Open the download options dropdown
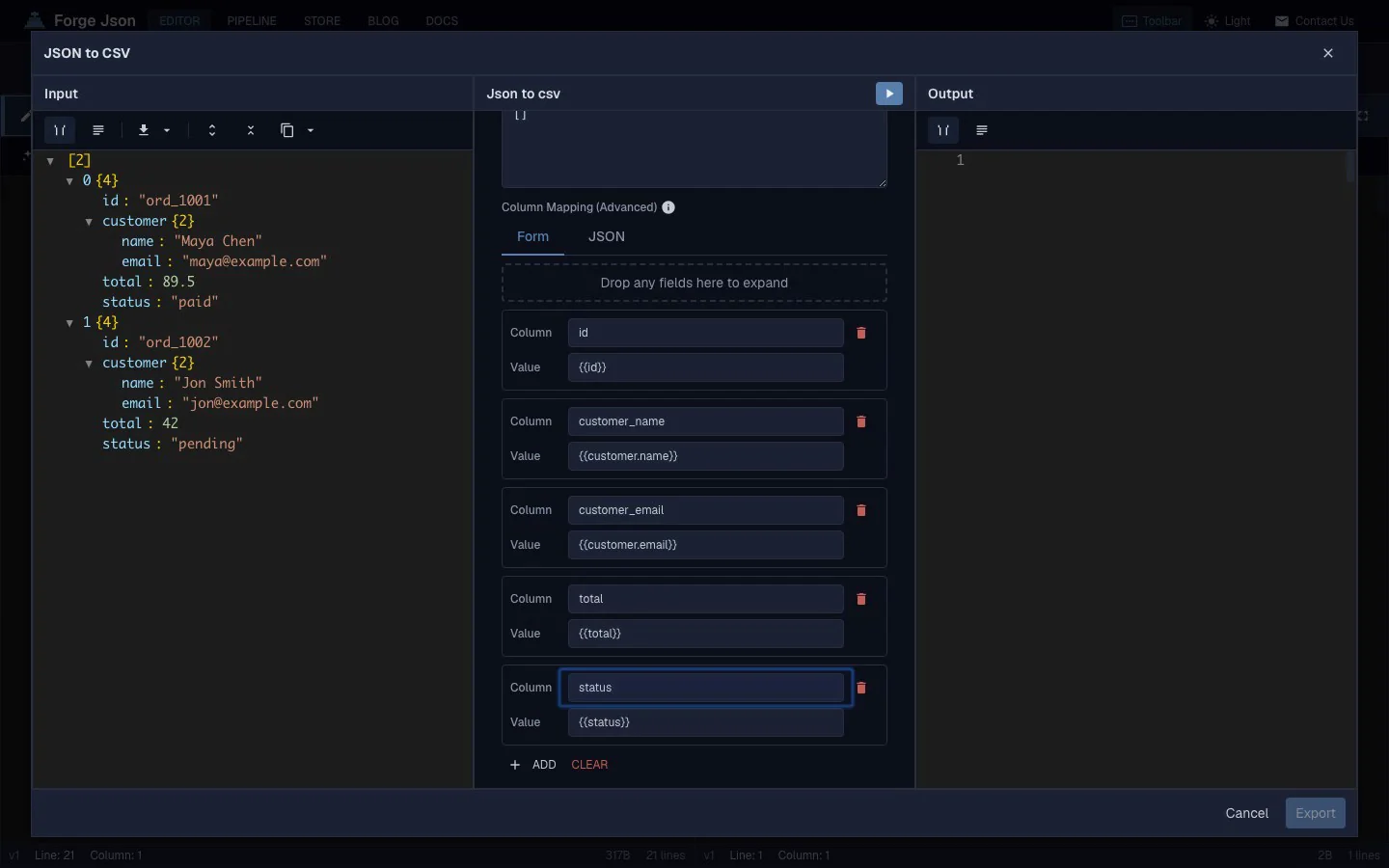This screenshot has width=1389, height=868. tap(167, 132)
